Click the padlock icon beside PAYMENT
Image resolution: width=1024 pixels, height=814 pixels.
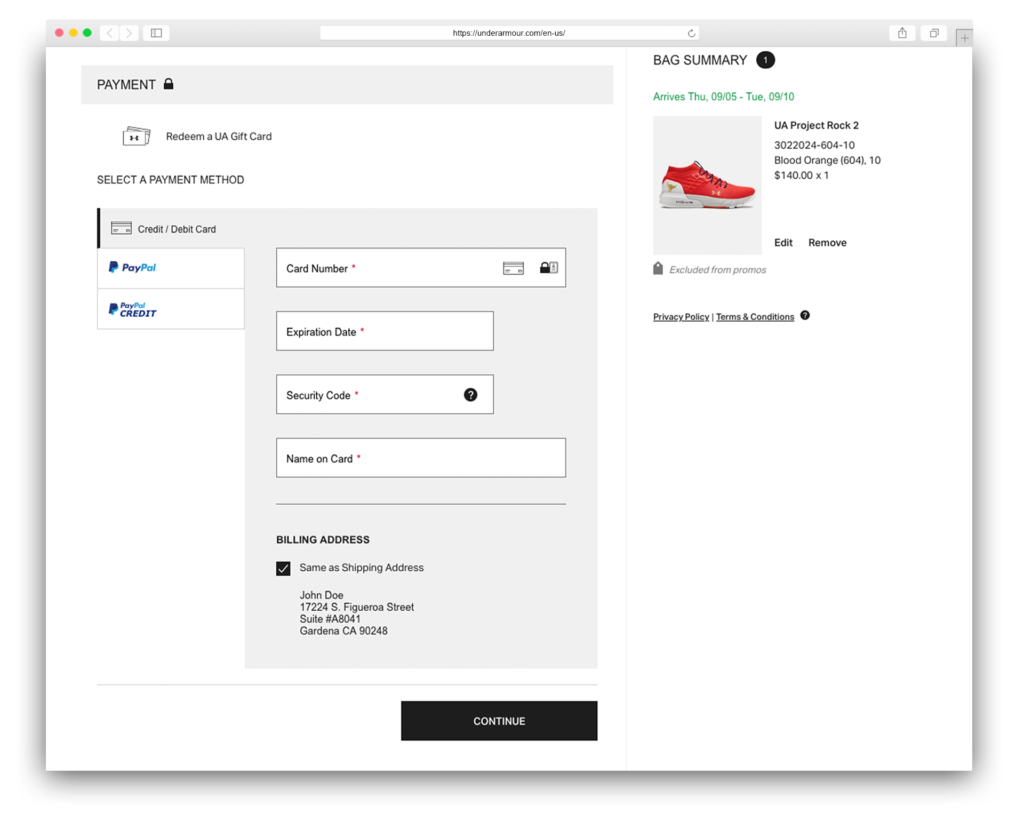coord(168,84)
